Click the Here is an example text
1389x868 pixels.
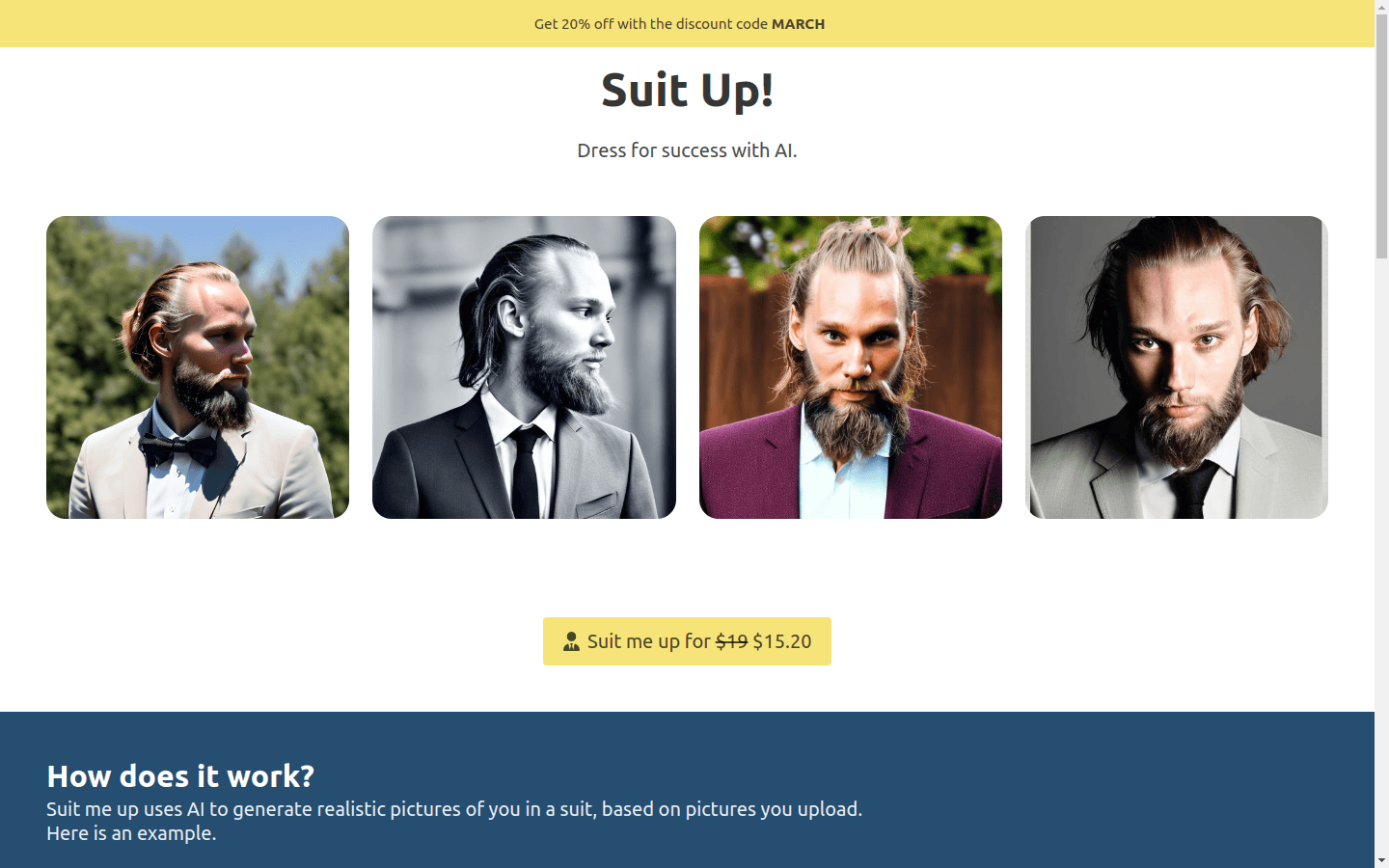click(x=129, y=832)
